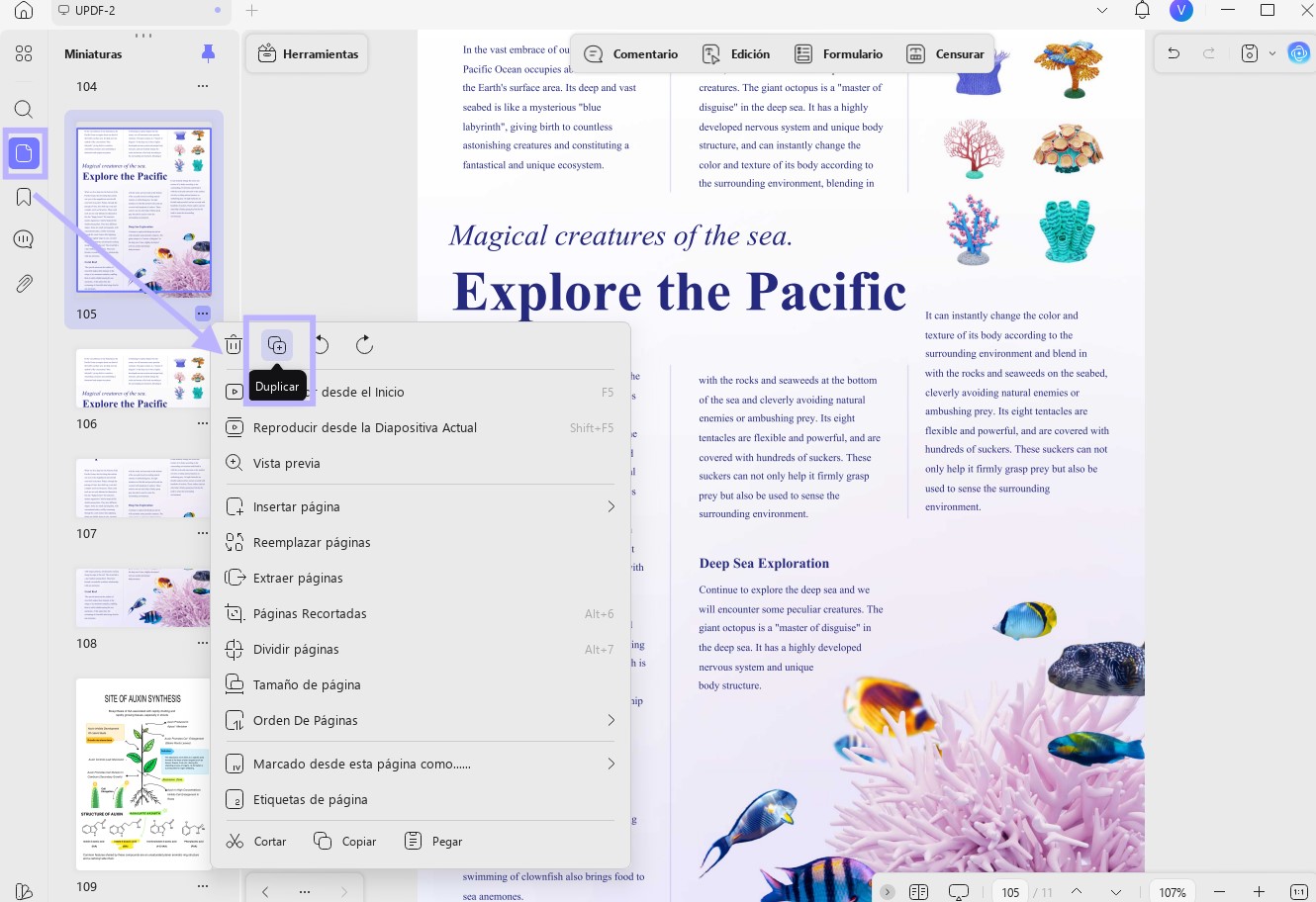The image size is (1316, 902).
Task: Open the zoom level 107% dropdown
Action: pyautogui.click(x=1173, y=892)
